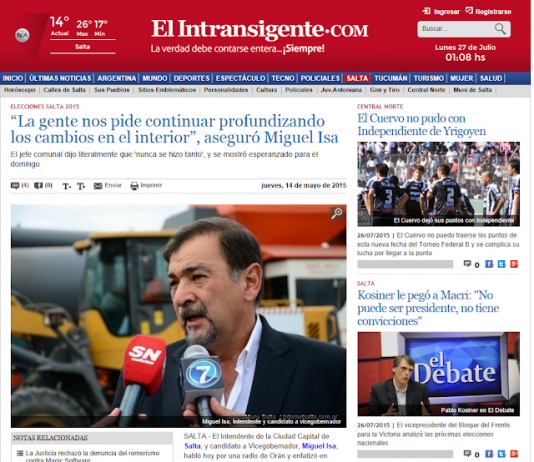Go to DEPORTES section
Screen dimensions: 534x462
pos(191,78)
